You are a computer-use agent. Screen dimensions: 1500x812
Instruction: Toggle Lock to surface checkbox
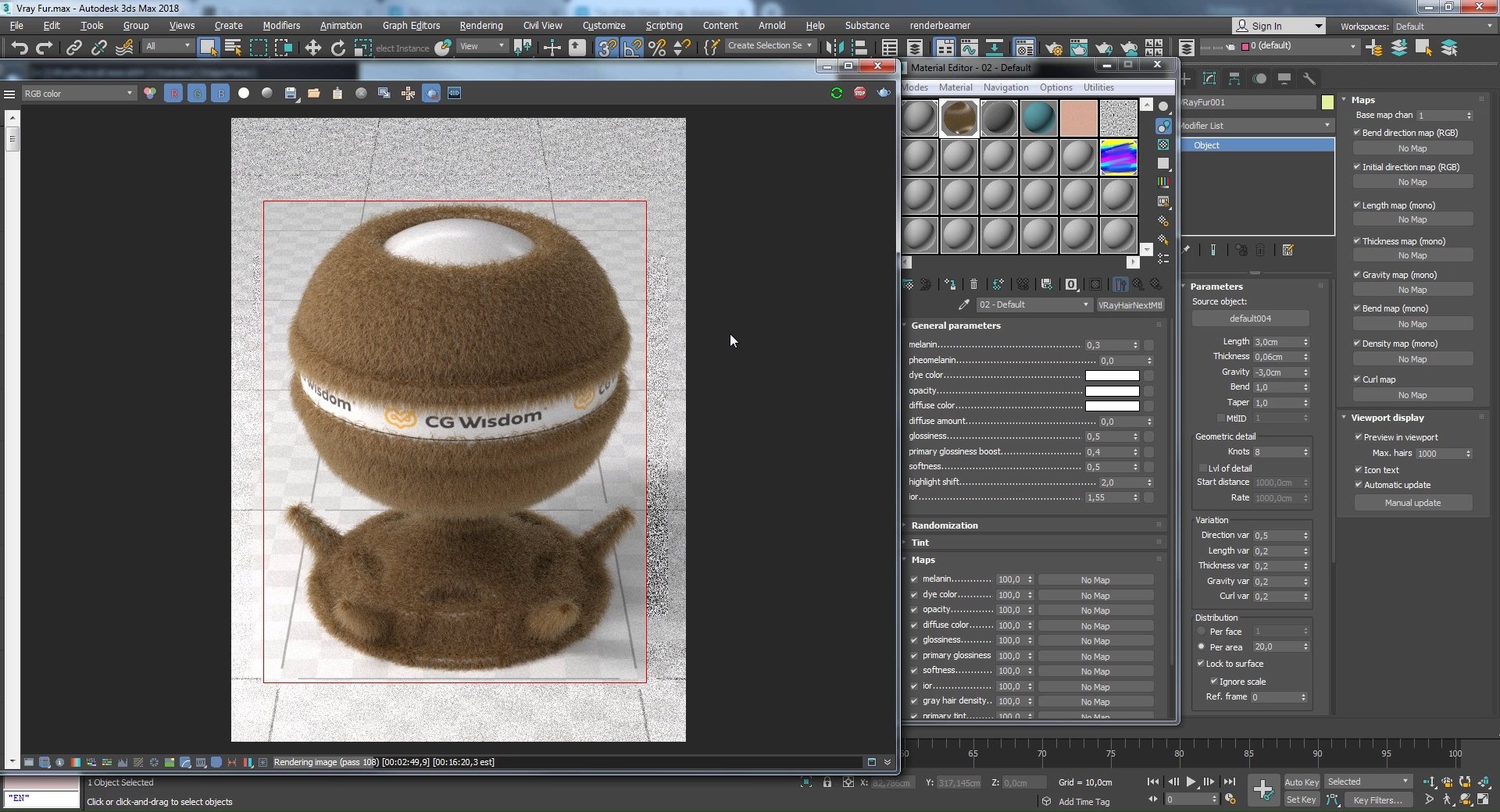coord(1201,664)
